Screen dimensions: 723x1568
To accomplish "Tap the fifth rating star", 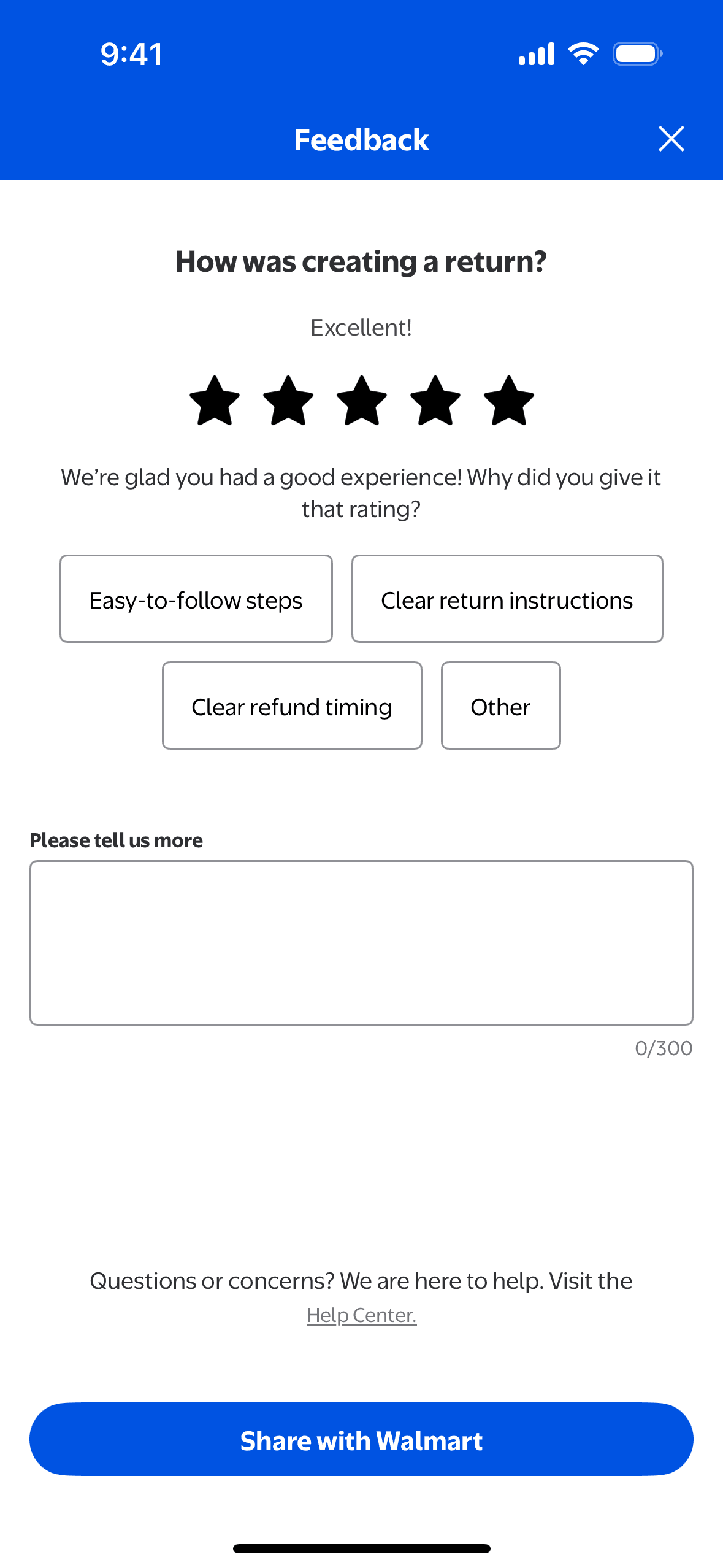I will (x=509, y=401).
